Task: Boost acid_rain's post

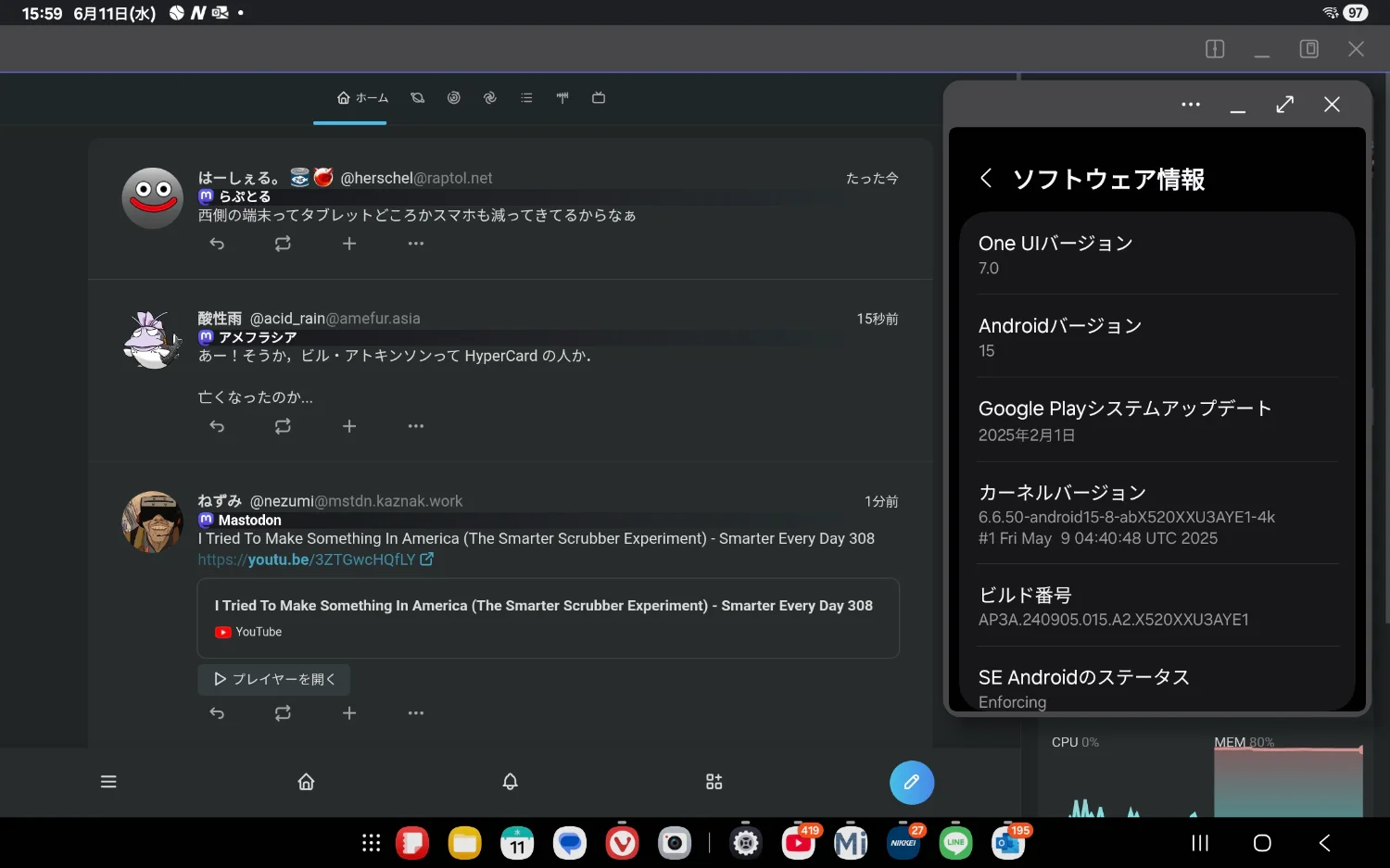Action: pyautogui.click(x=283, y=426)
